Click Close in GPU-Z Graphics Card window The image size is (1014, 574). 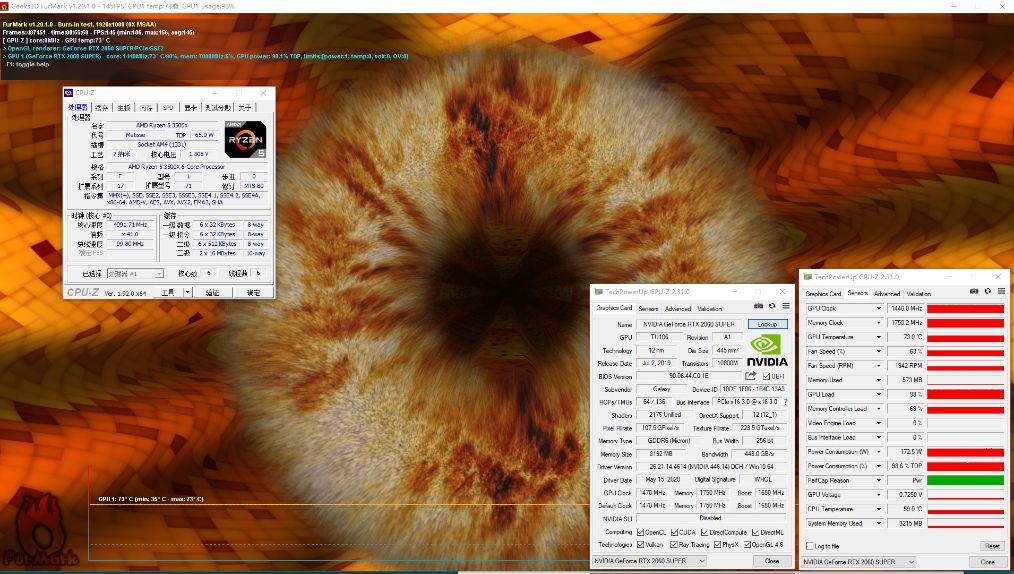click(772, 561)
